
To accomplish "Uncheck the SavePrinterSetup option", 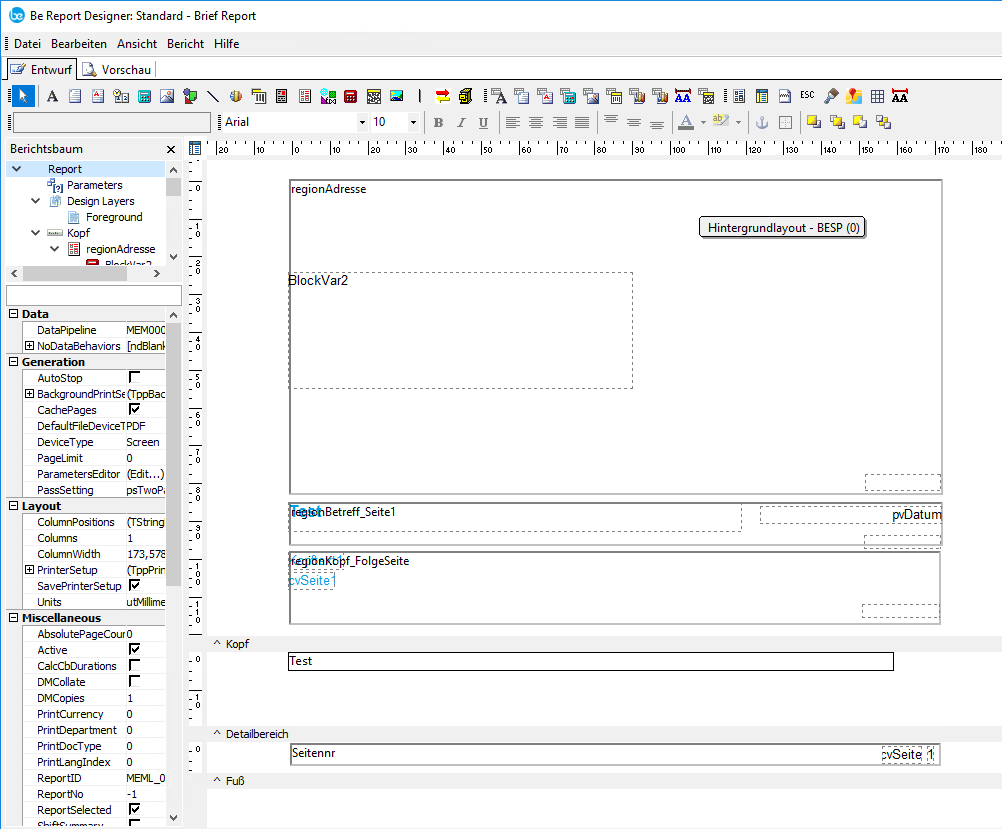I will pos(134,586).
